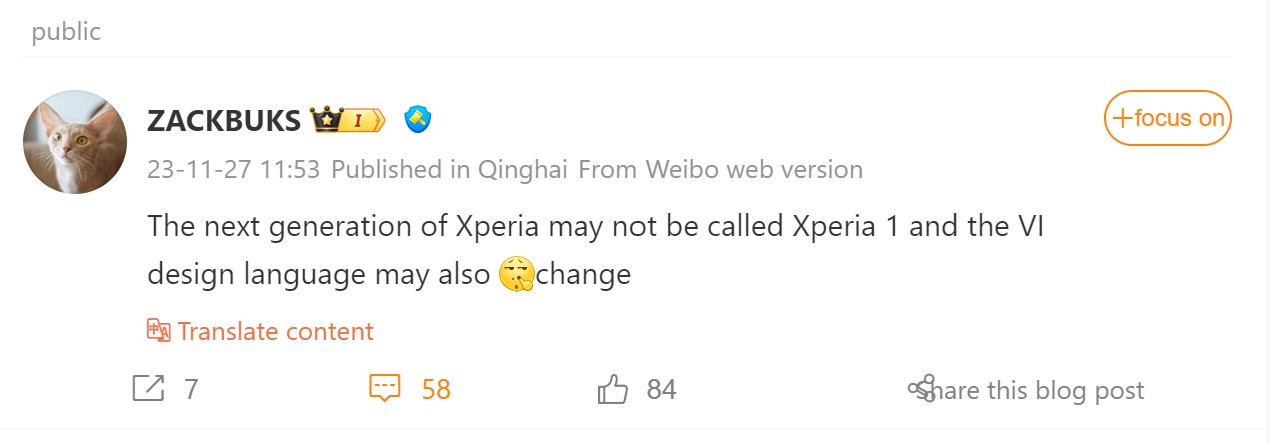Follow the user with "+focus on" button
Screen dimensions: 1270x442
point(1168,118)
